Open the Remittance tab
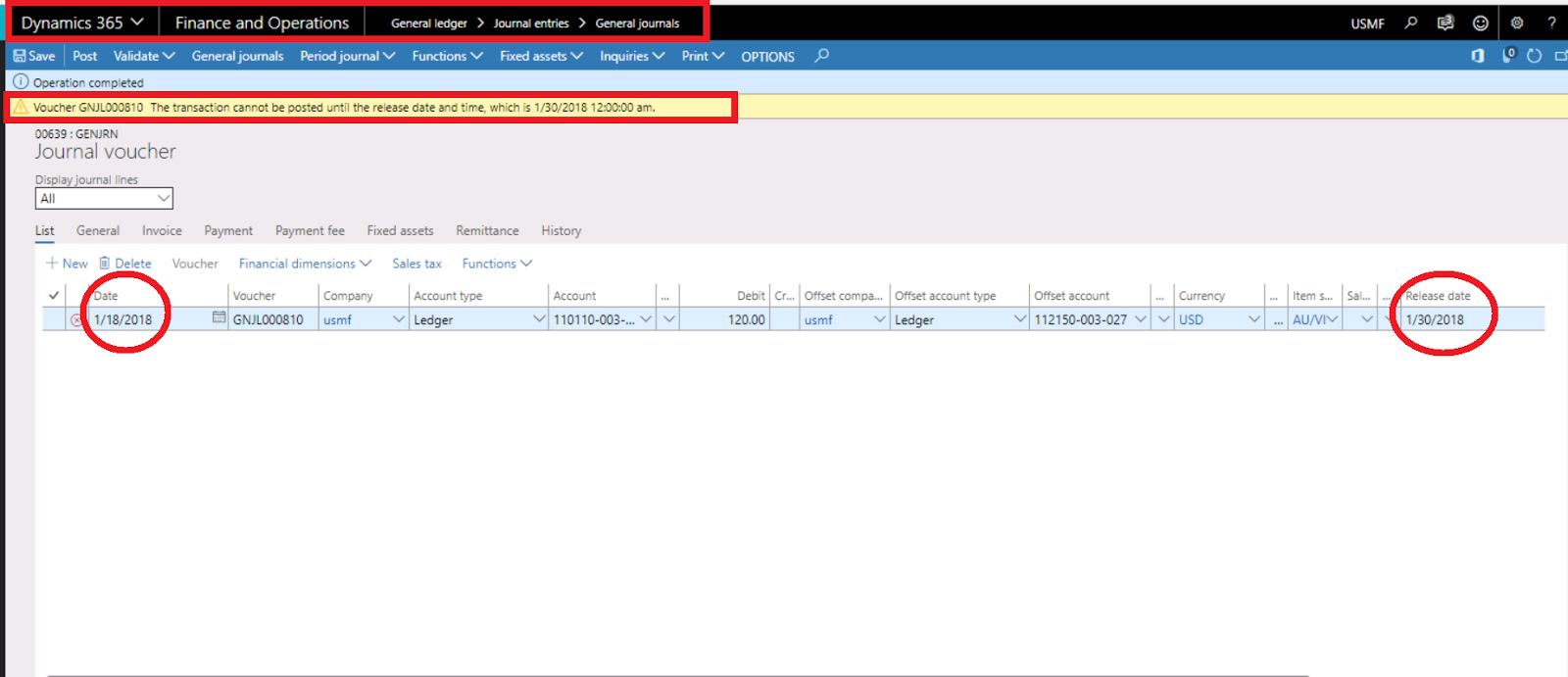This screenshot has width=1568, height=677. [x=487, y=230]
